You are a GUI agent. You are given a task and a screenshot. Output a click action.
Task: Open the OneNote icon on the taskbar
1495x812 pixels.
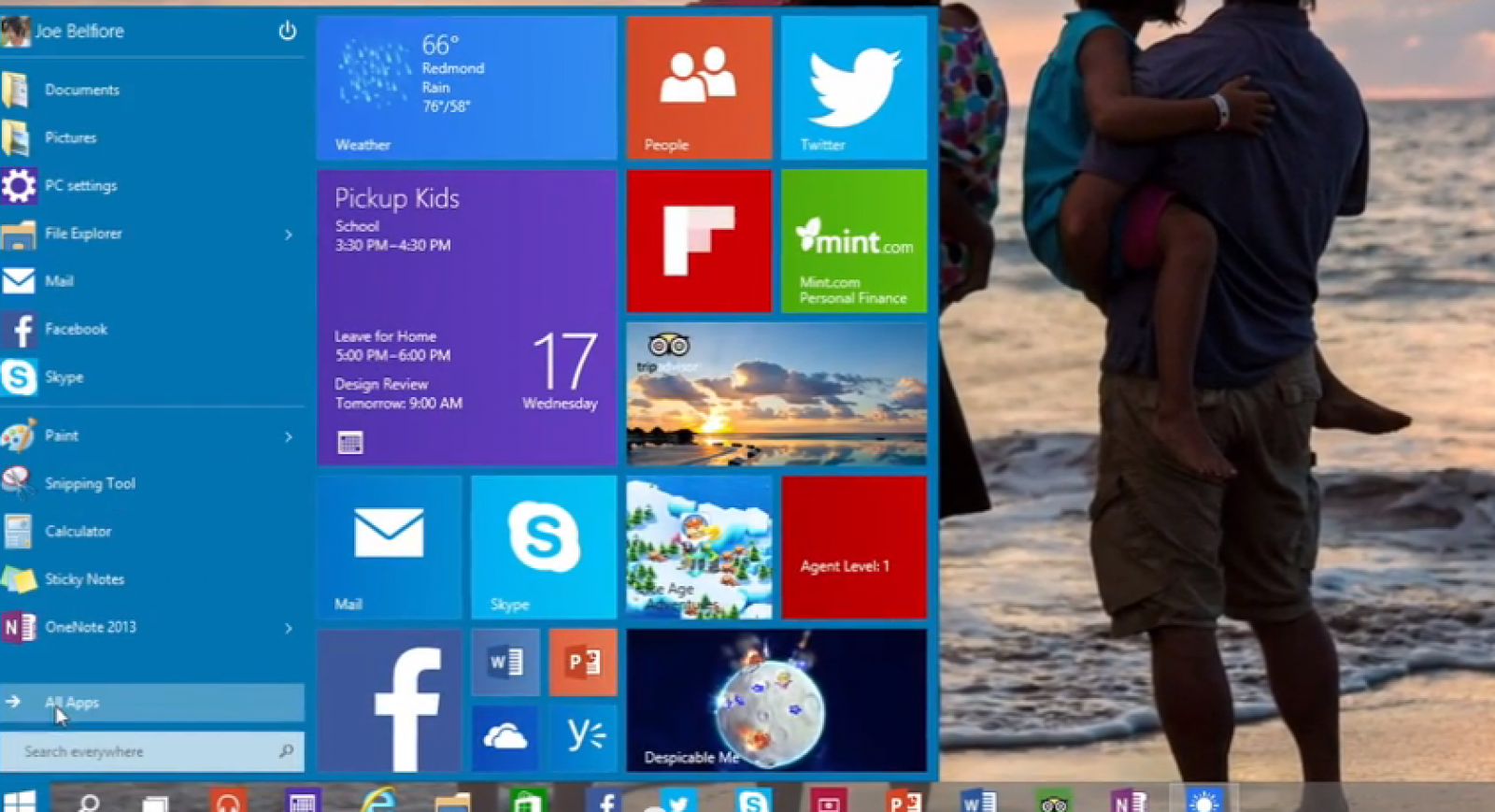1128,802
